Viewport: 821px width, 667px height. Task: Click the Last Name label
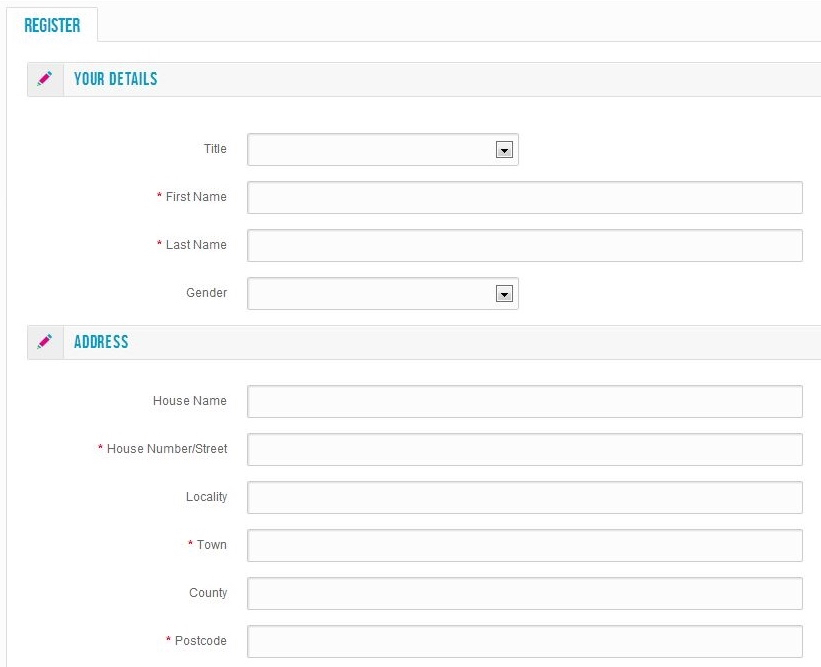196,245
